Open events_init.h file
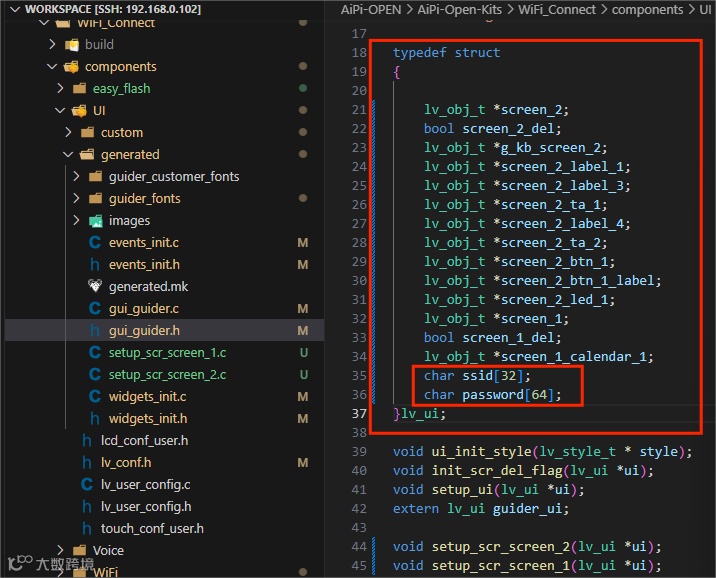 point(144,264)
